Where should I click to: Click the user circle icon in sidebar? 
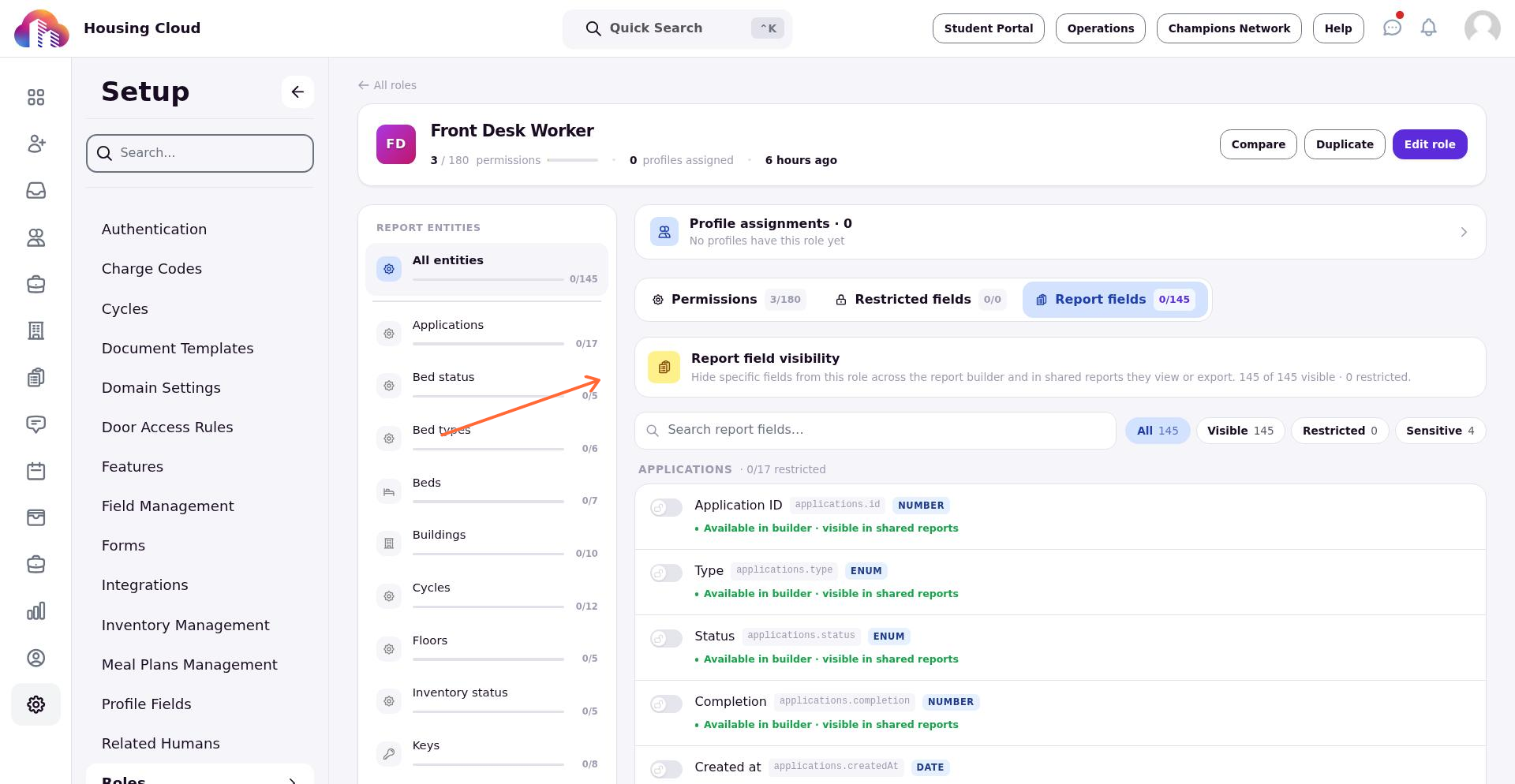[x=36, y=658]
